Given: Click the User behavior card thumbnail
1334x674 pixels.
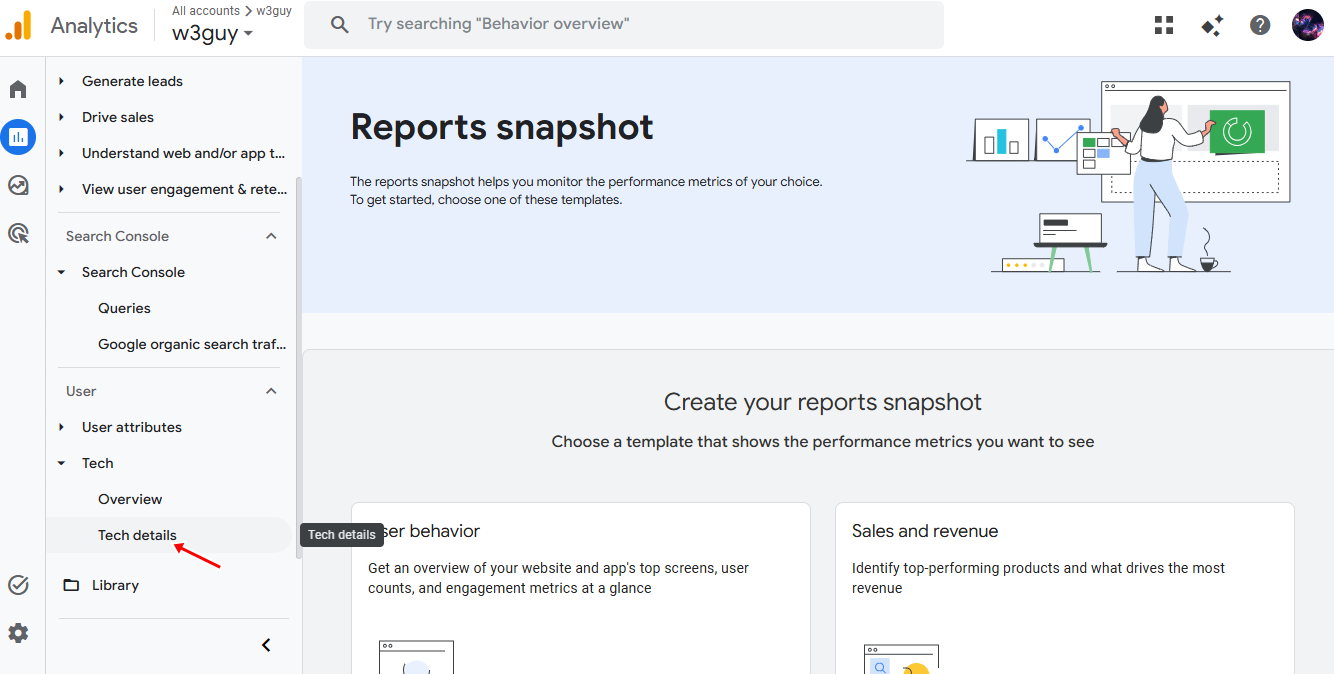Looking at the screenshot, I should pyautogui.click(x=416, y=657).
